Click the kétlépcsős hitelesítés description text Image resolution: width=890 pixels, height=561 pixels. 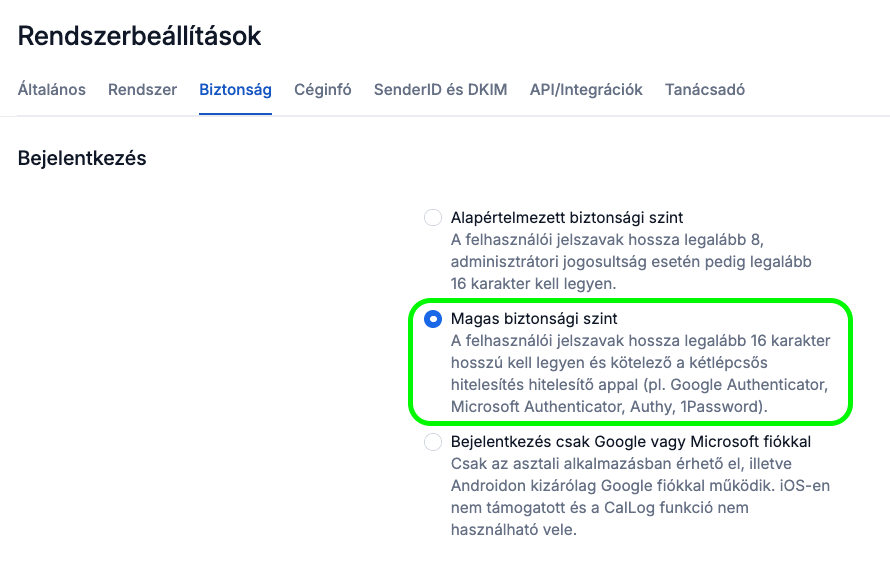click(640, 373)
